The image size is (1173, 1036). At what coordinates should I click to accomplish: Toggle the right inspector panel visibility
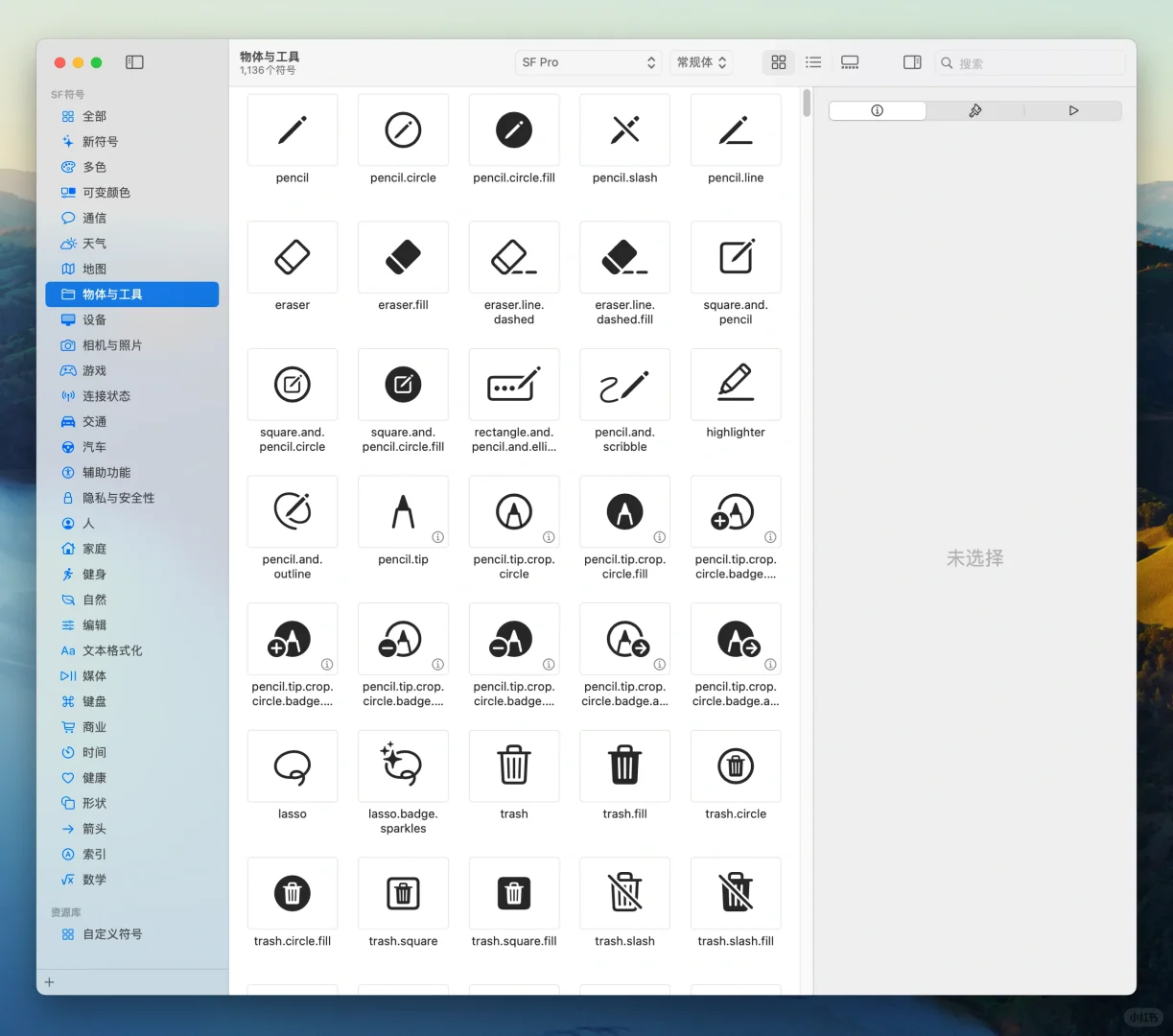[x=911, y=61]
